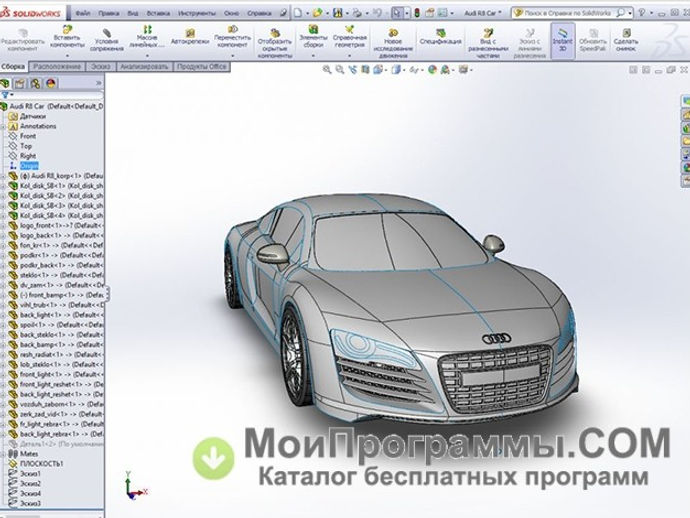Viewport: 690px width, 518px height.
Task: Select the Массив линейных компонентов tool
Action: [x=147, y=37]
